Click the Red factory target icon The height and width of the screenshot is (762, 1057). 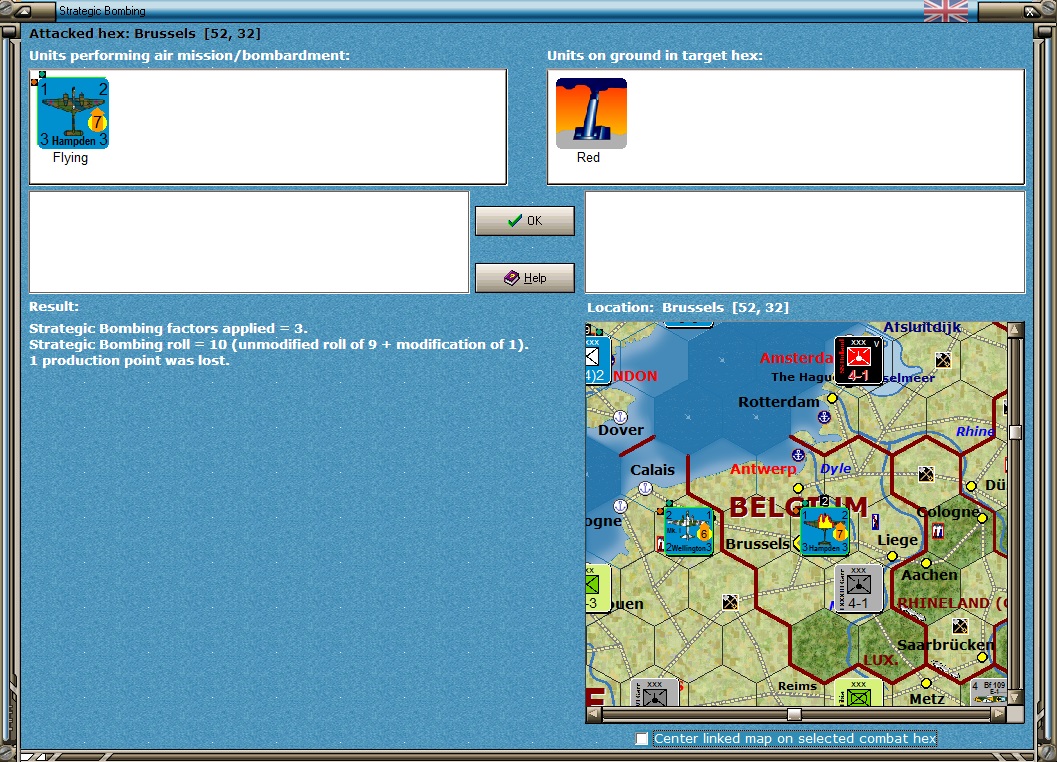(x=591, y=113)
